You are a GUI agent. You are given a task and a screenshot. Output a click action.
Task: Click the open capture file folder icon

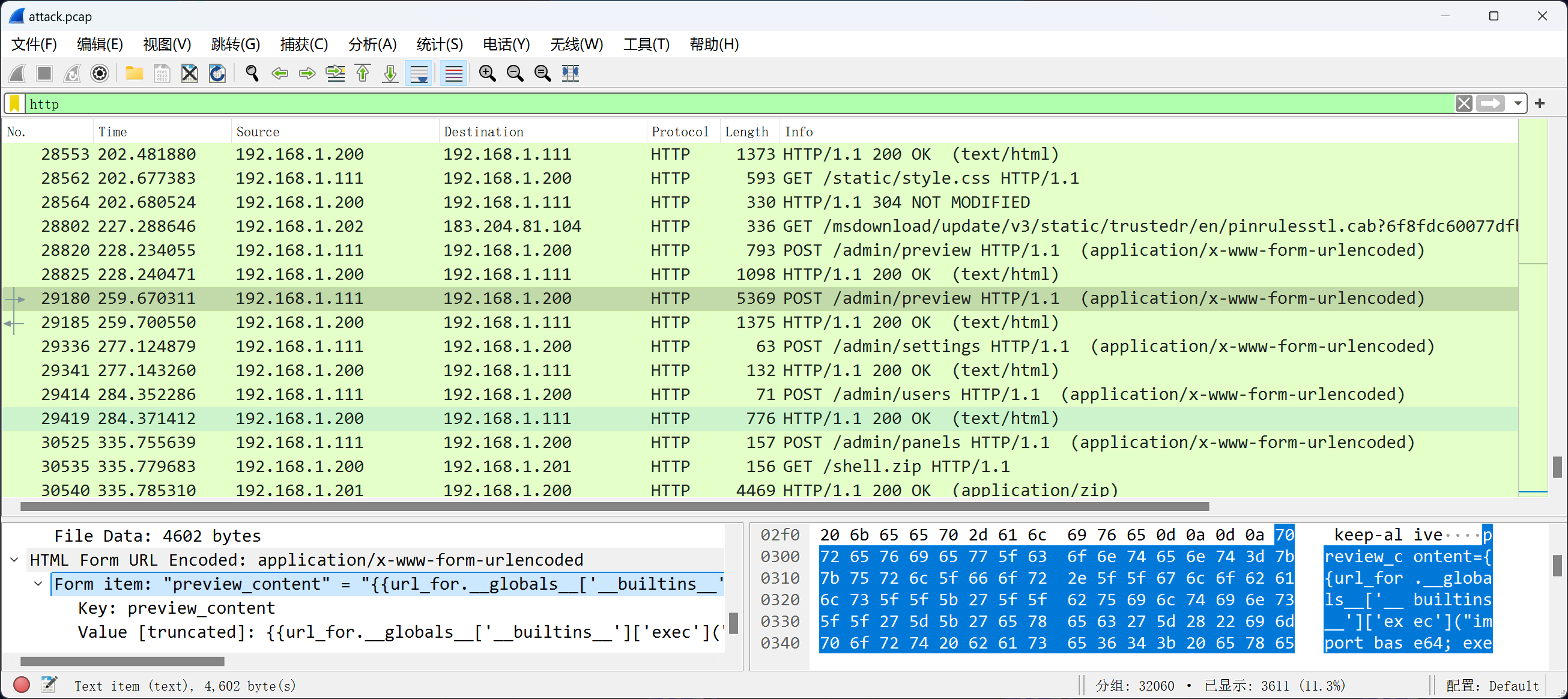click(134, 74)
